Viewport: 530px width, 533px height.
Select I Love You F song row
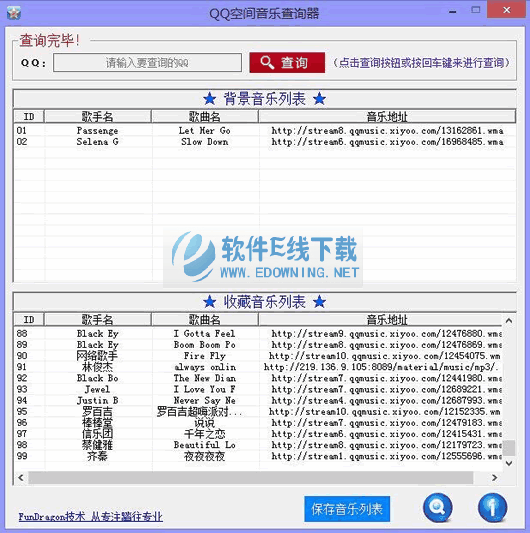tap(258, 389)
